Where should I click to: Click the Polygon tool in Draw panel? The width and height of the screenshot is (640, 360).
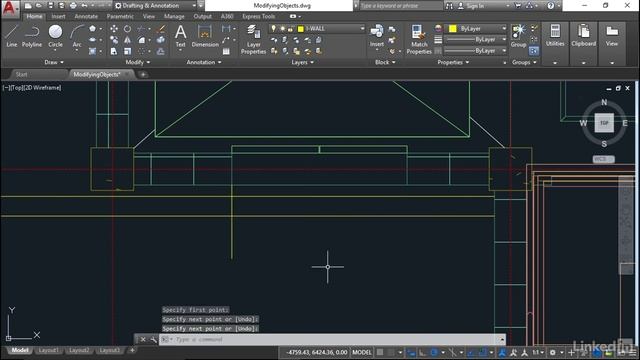coord(93,29)
